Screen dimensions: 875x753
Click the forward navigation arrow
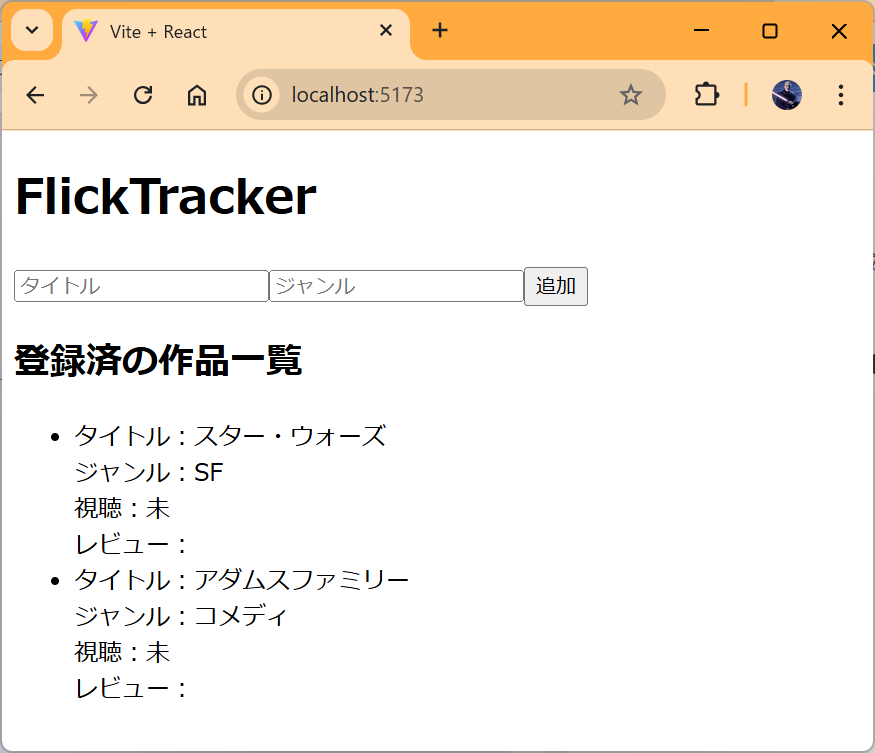(x=89, y=95)
